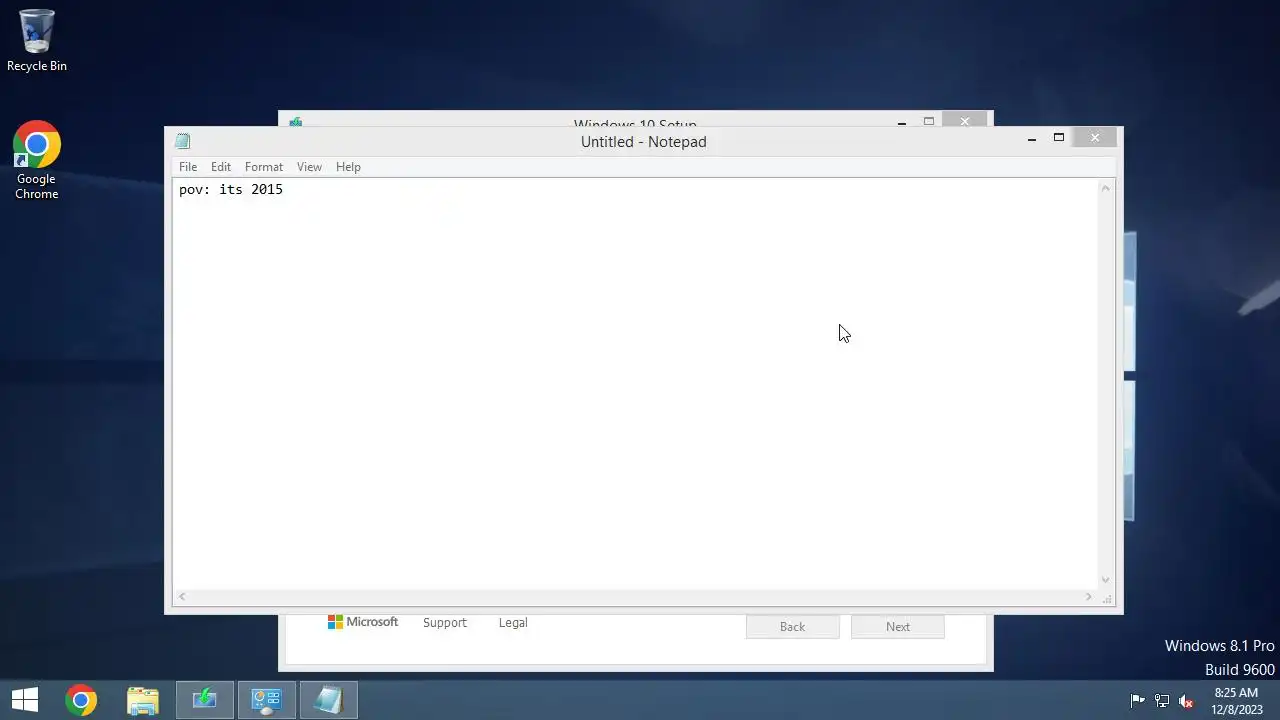The height and width of the screenshot is (720, 1280).
Task: Click Notepad horizontal scrollbar left arrow
Action: pyautogui.click(x=181, y=597)
